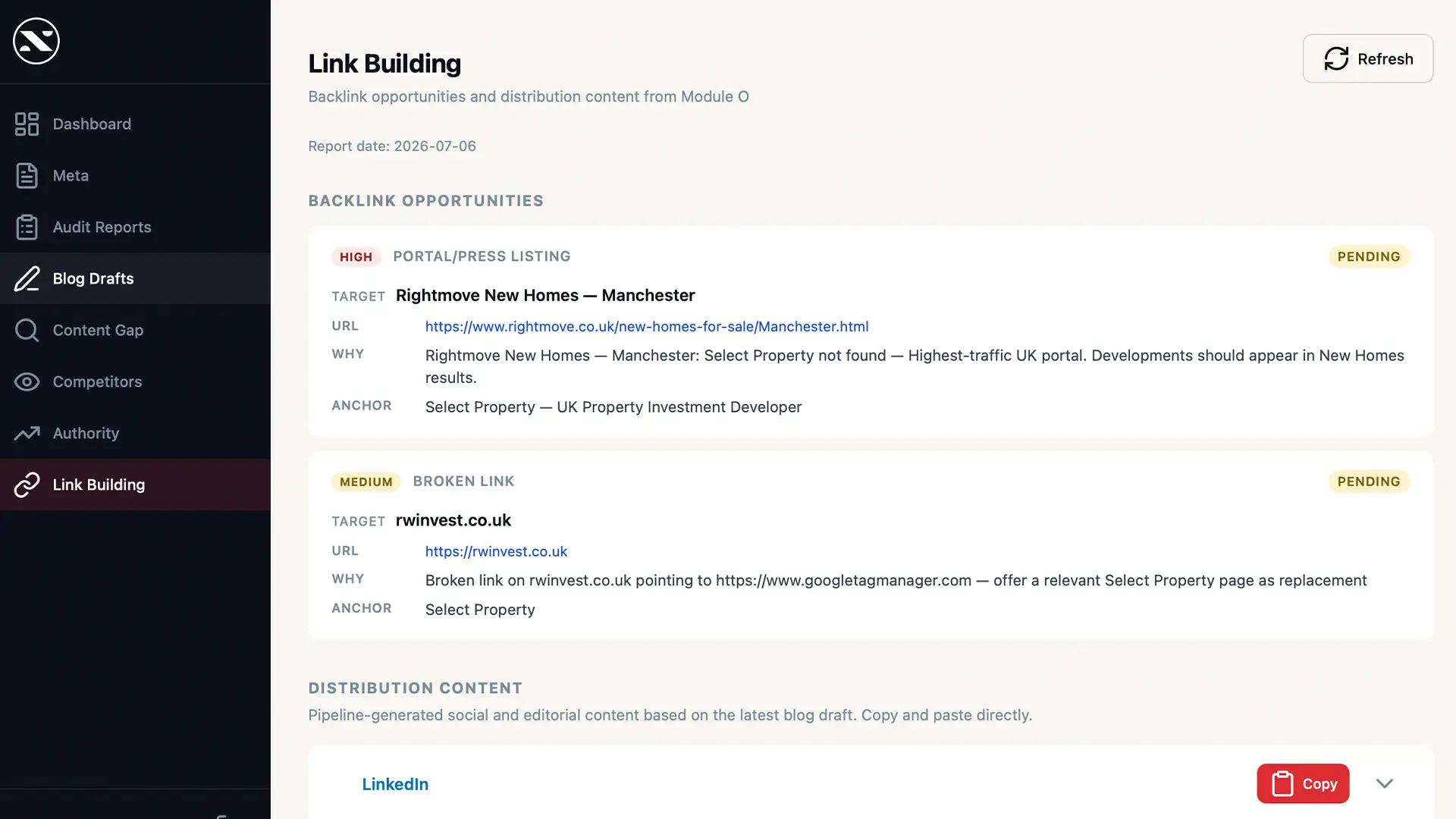Click anchor text 'Select Property — UK Property Investment Developer'
The height and width of the screenshot is (819, 1456).
point(613,407)
